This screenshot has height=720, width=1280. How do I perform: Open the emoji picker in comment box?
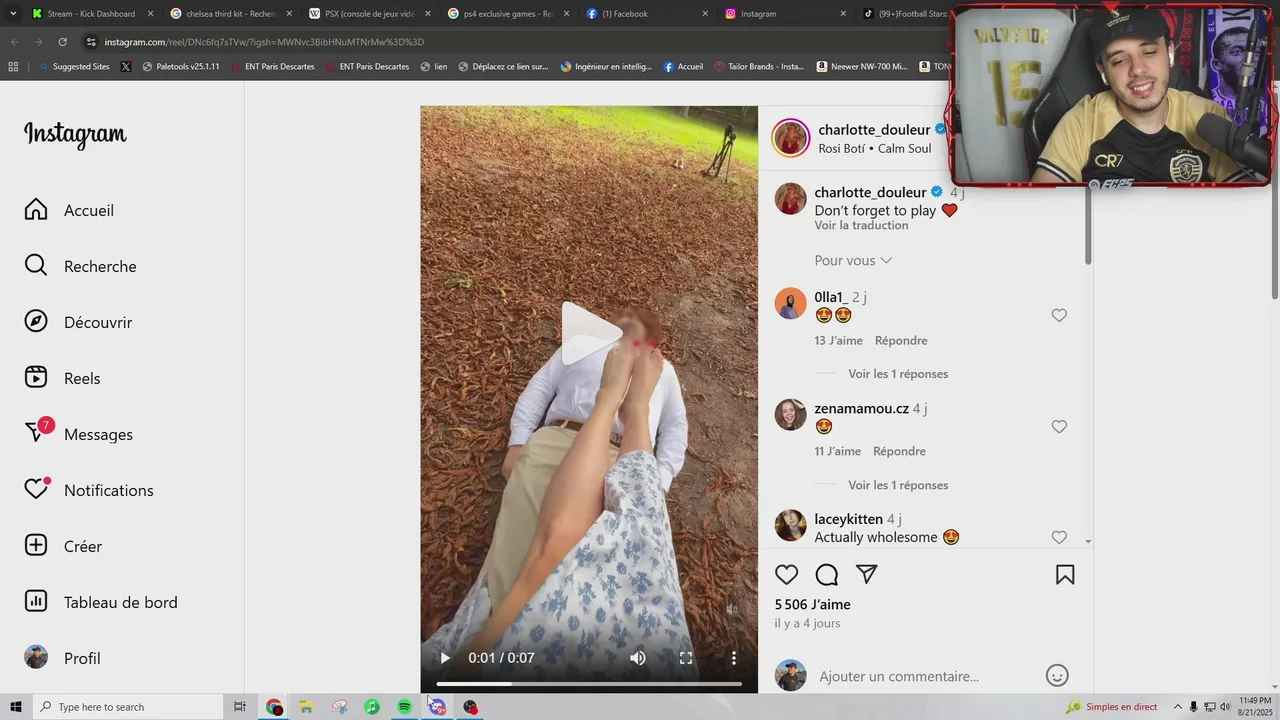coord(1057,676)
